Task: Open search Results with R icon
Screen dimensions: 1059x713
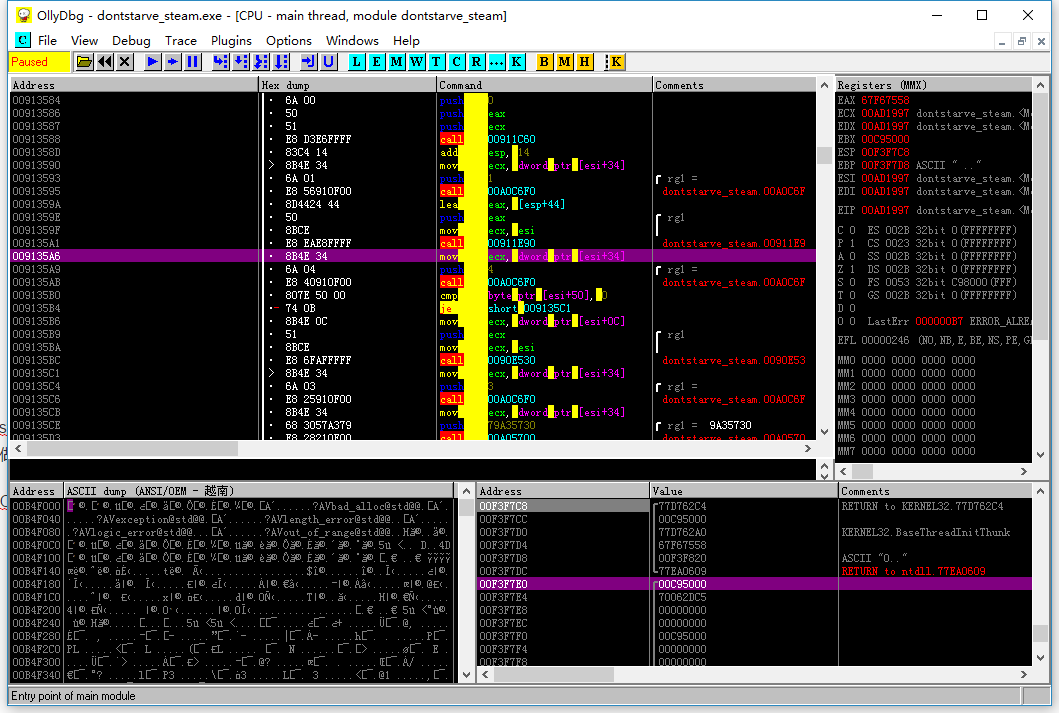Action: click(x=476, y=62)
